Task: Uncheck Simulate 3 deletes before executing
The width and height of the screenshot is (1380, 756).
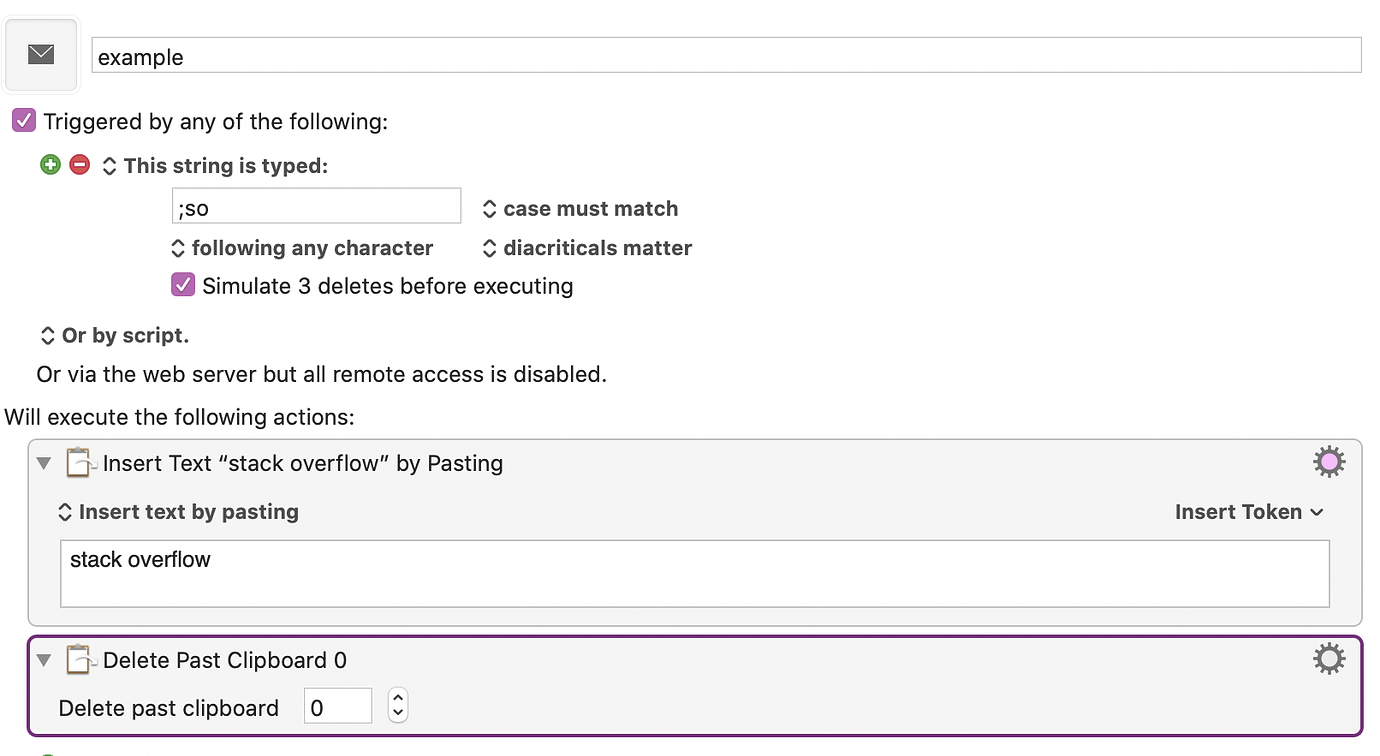Action: (x=183, y=285)
